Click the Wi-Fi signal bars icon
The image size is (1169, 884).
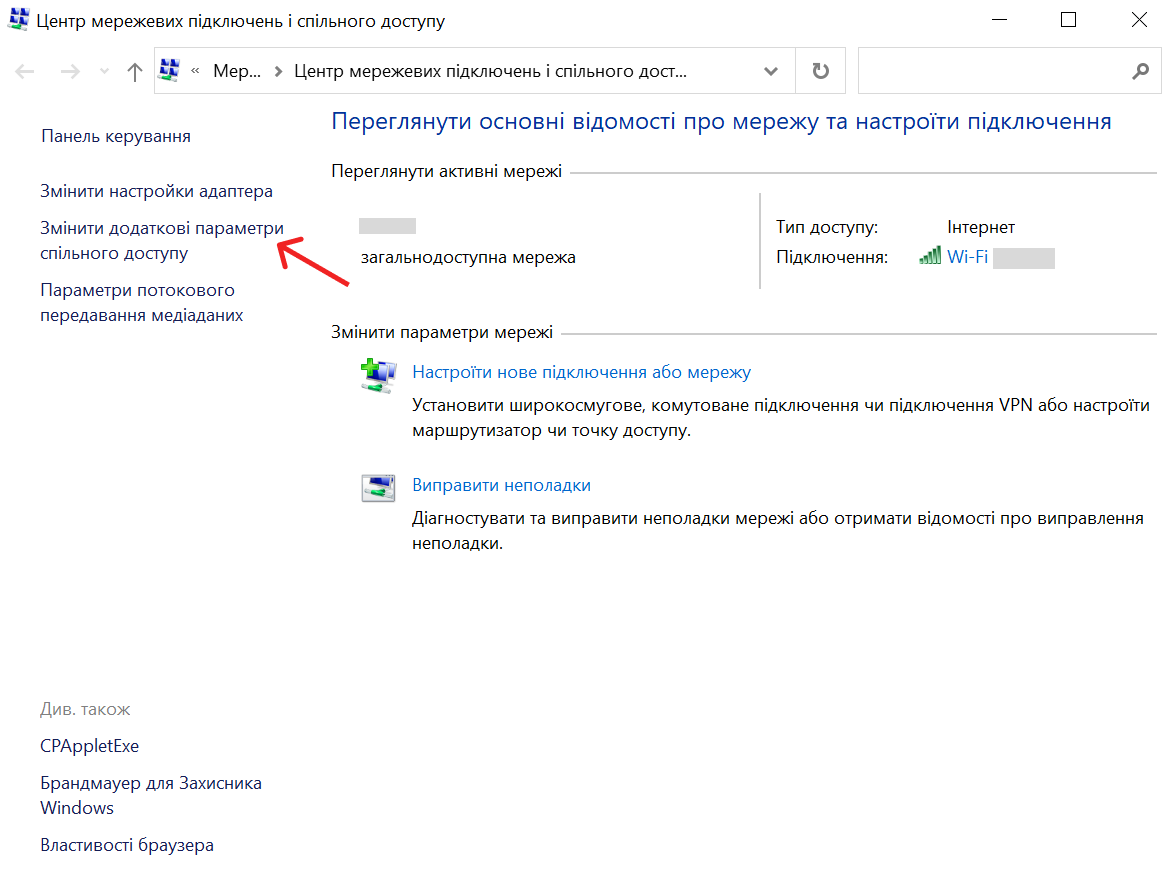pyautogui.click(x=930, y=256)
